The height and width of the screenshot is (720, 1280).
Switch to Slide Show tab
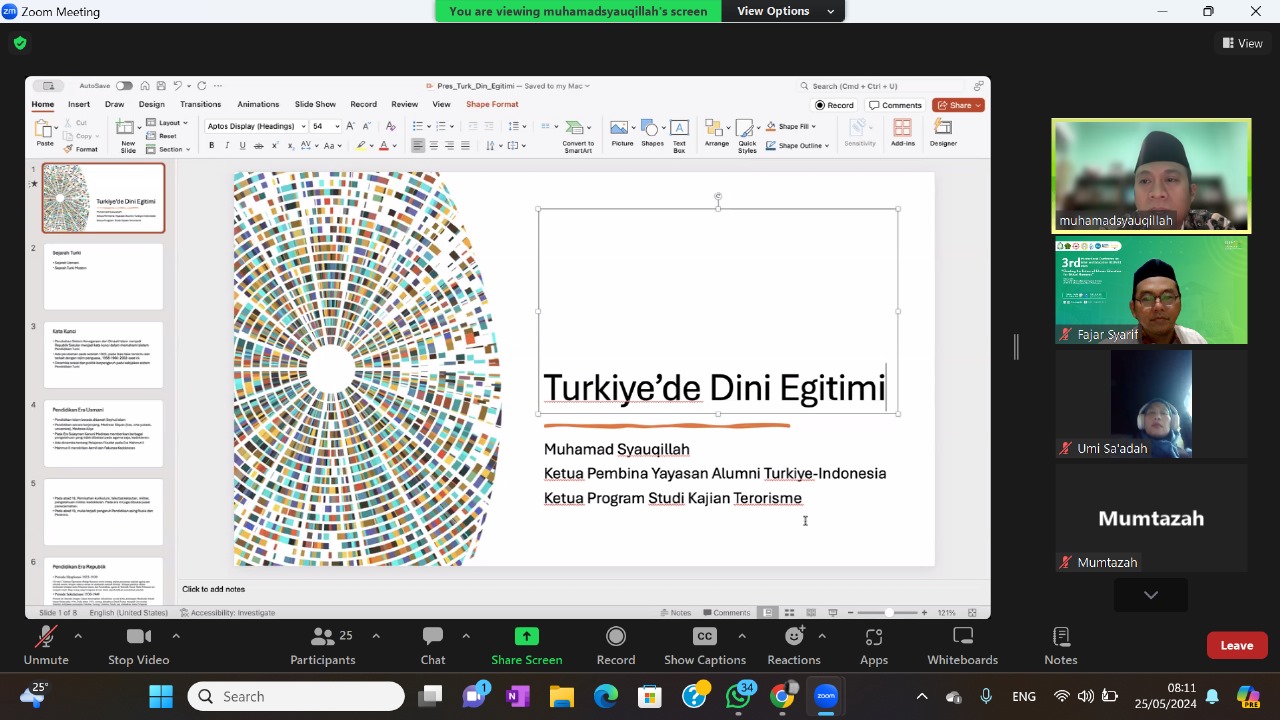click(315, 104)
